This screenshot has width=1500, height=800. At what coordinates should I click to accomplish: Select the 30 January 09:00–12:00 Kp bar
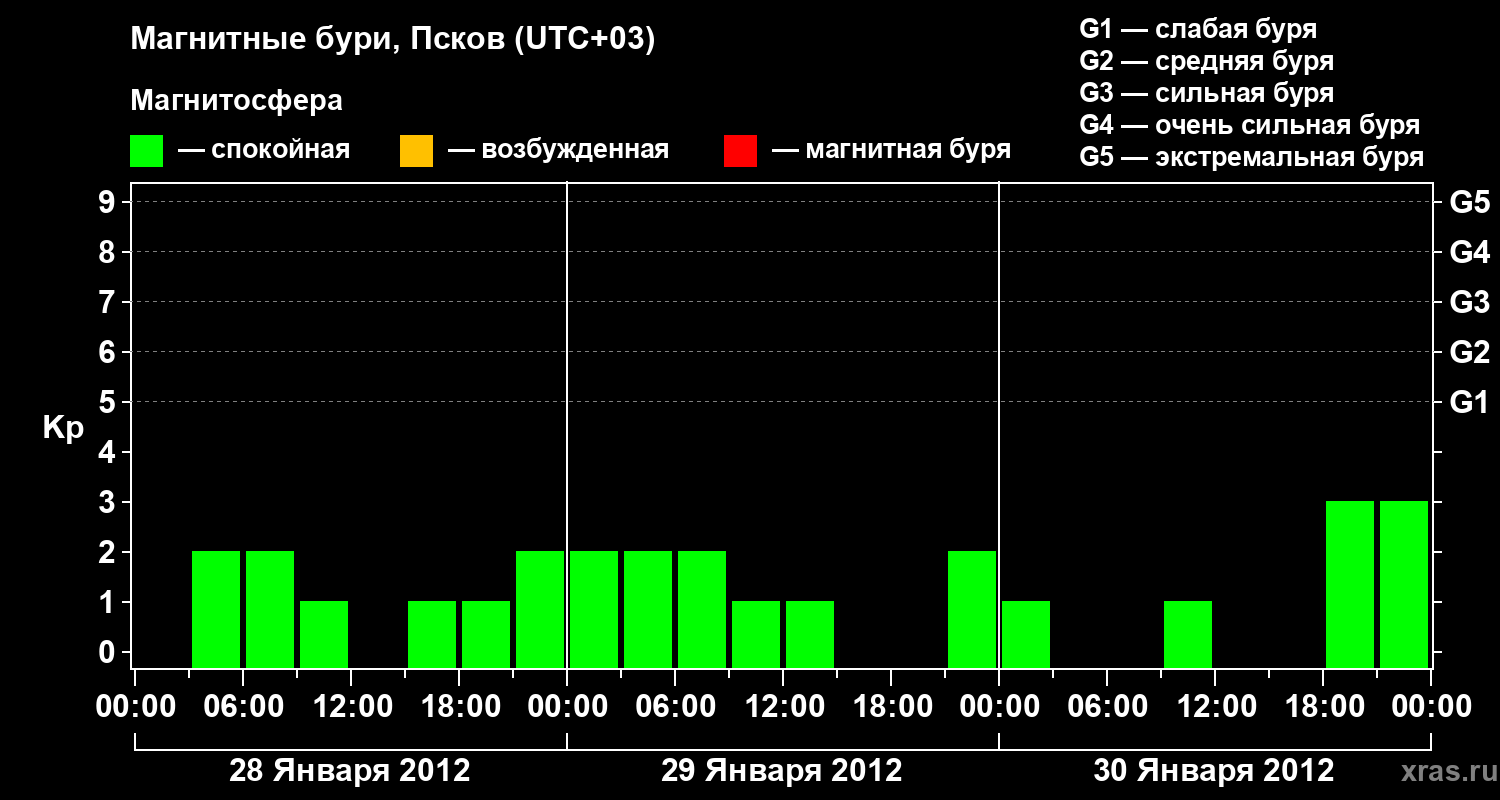tap(1188, 634)
